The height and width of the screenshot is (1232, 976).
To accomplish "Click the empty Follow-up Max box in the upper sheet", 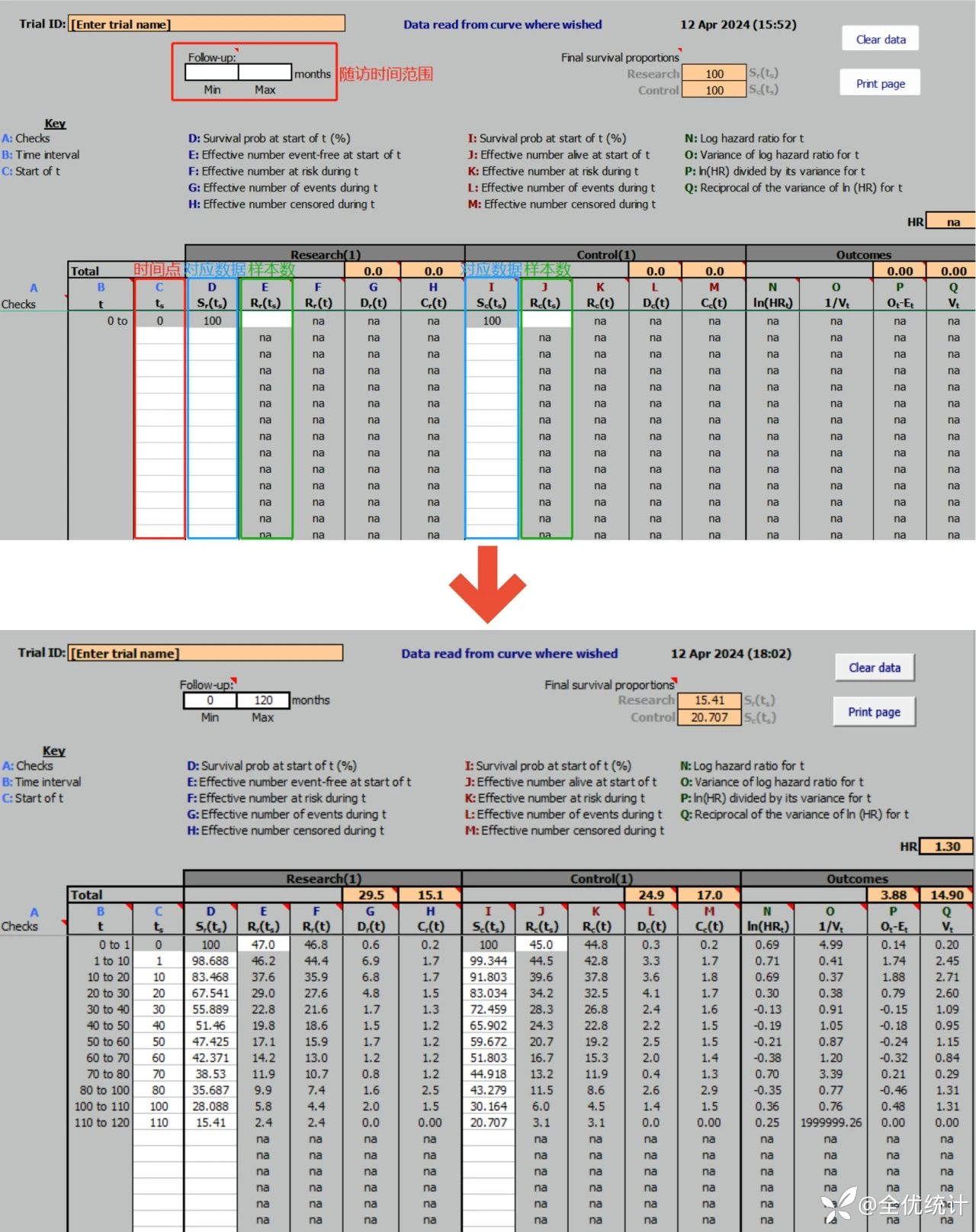I will pos(265,73).
